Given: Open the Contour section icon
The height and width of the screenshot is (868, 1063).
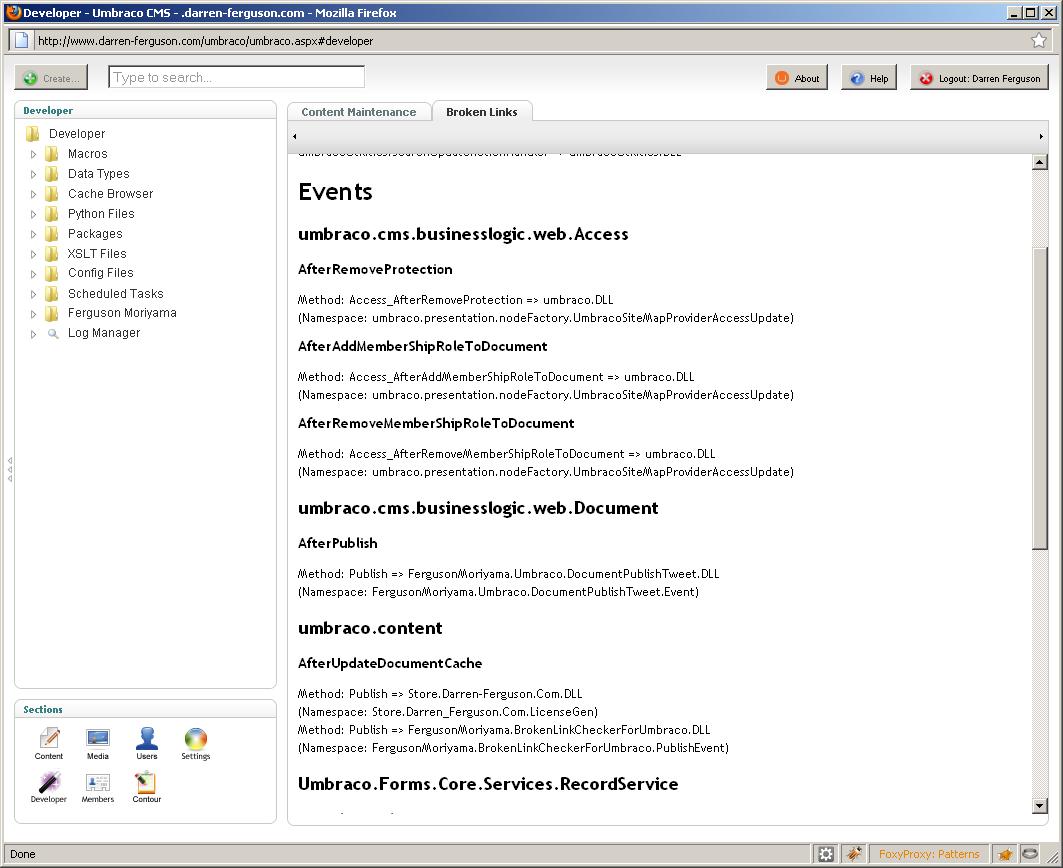Looking at the screenshot, I should point(146,784).
